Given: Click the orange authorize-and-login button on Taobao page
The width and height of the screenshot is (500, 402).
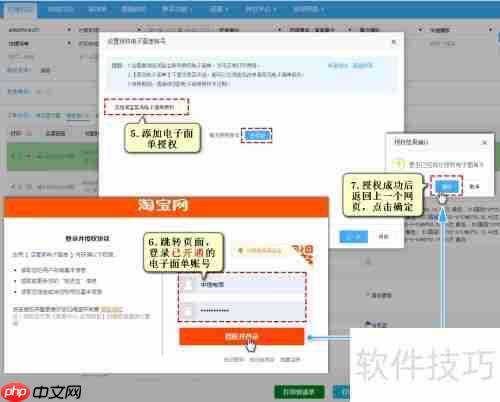Looking at the screenshot, I should click(x=242, y=336).
